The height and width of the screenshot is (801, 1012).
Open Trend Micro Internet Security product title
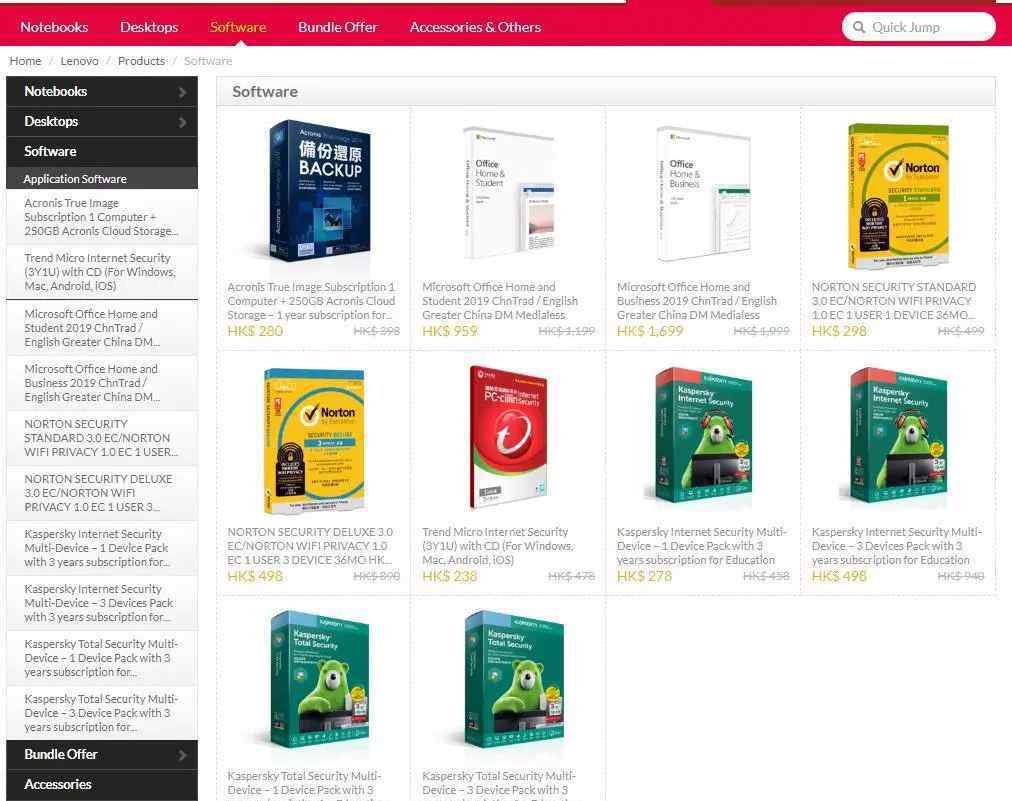tap(498, 546)
